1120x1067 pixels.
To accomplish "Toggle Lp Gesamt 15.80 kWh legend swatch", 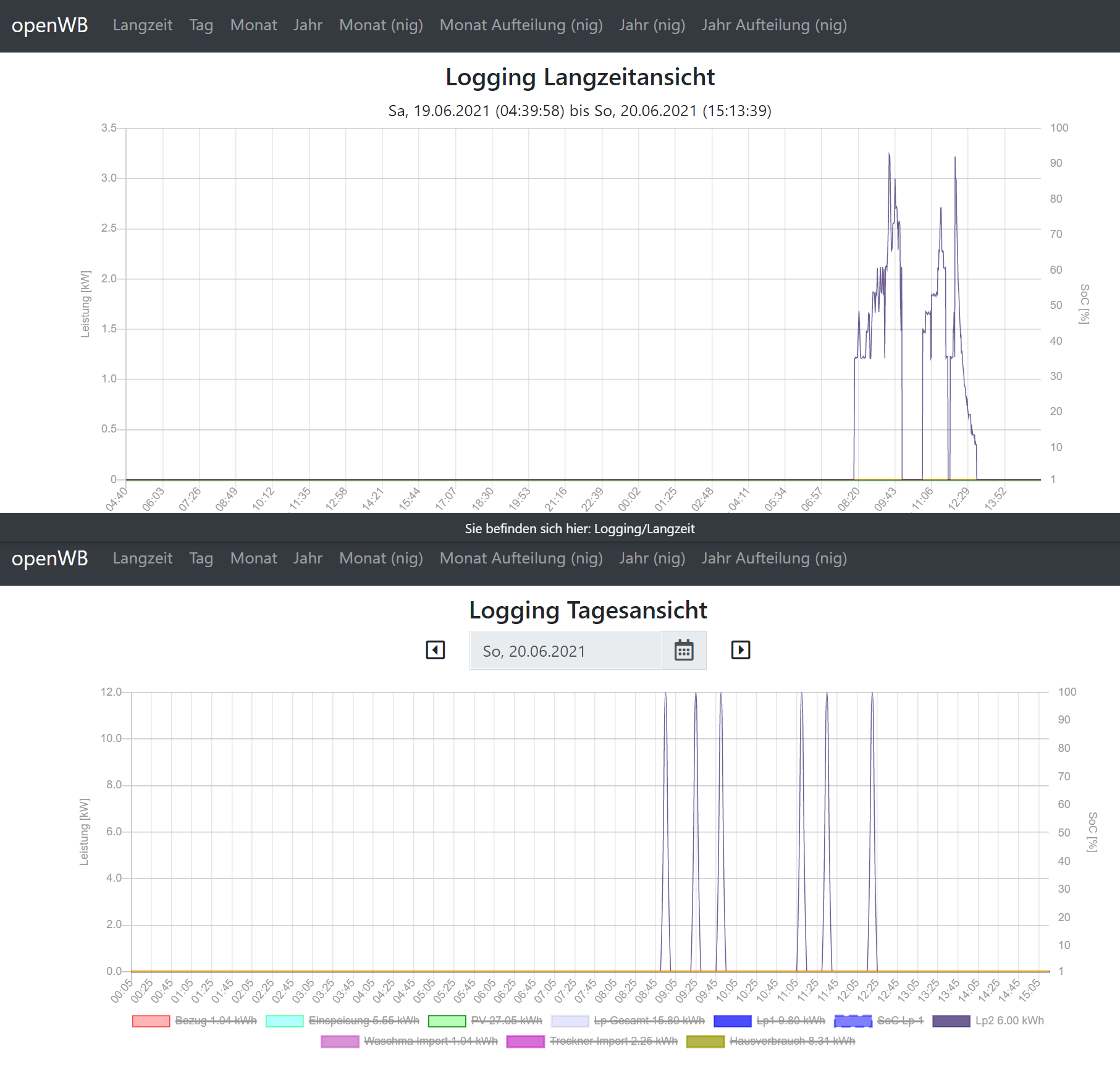I will 570,1021.
